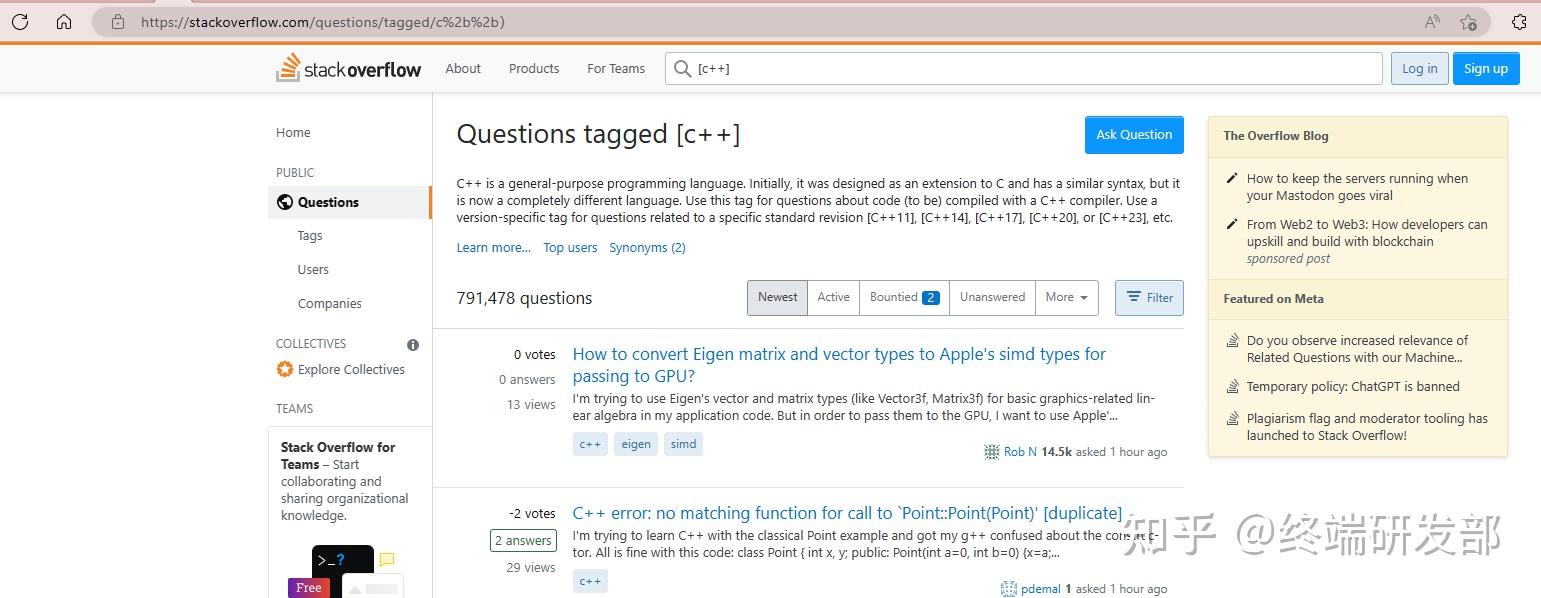Click the Collectives info icon
1541x598 pixels.
[x=412, y=344]
